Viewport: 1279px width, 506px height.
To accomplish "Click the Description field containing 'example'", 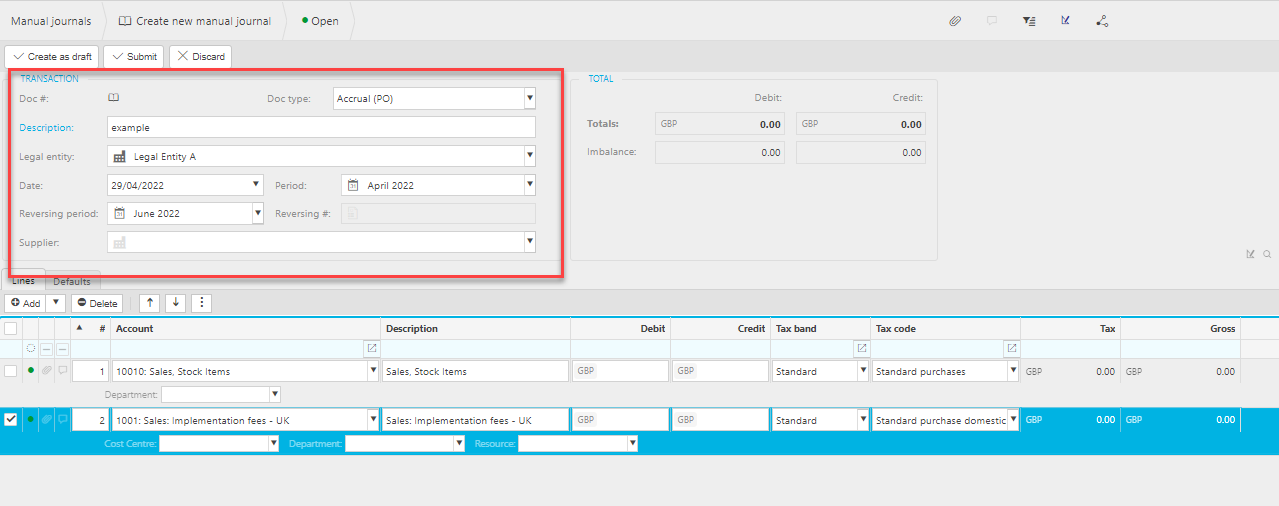I will pos(320,127).
